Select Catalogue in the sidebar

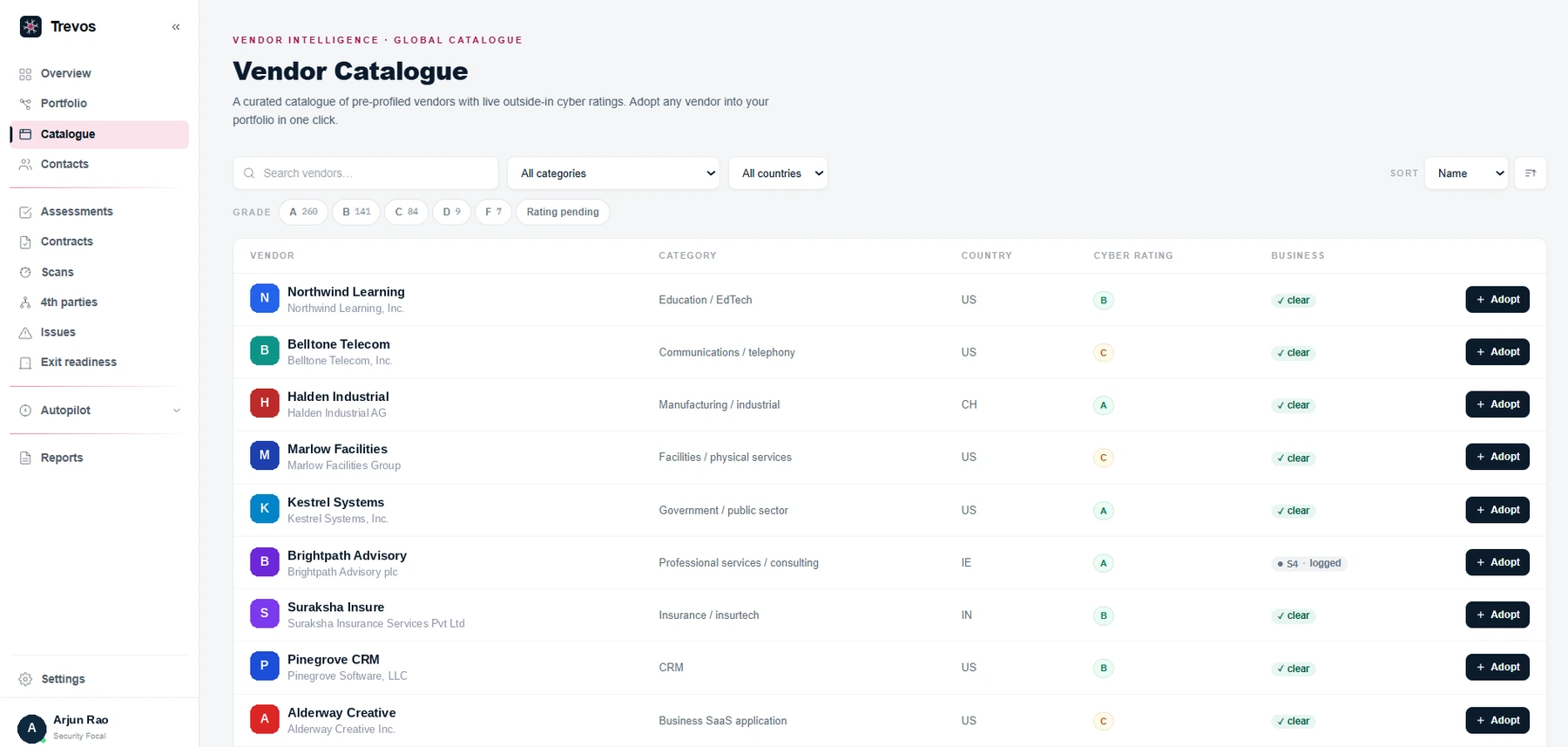tap(98, 134)
